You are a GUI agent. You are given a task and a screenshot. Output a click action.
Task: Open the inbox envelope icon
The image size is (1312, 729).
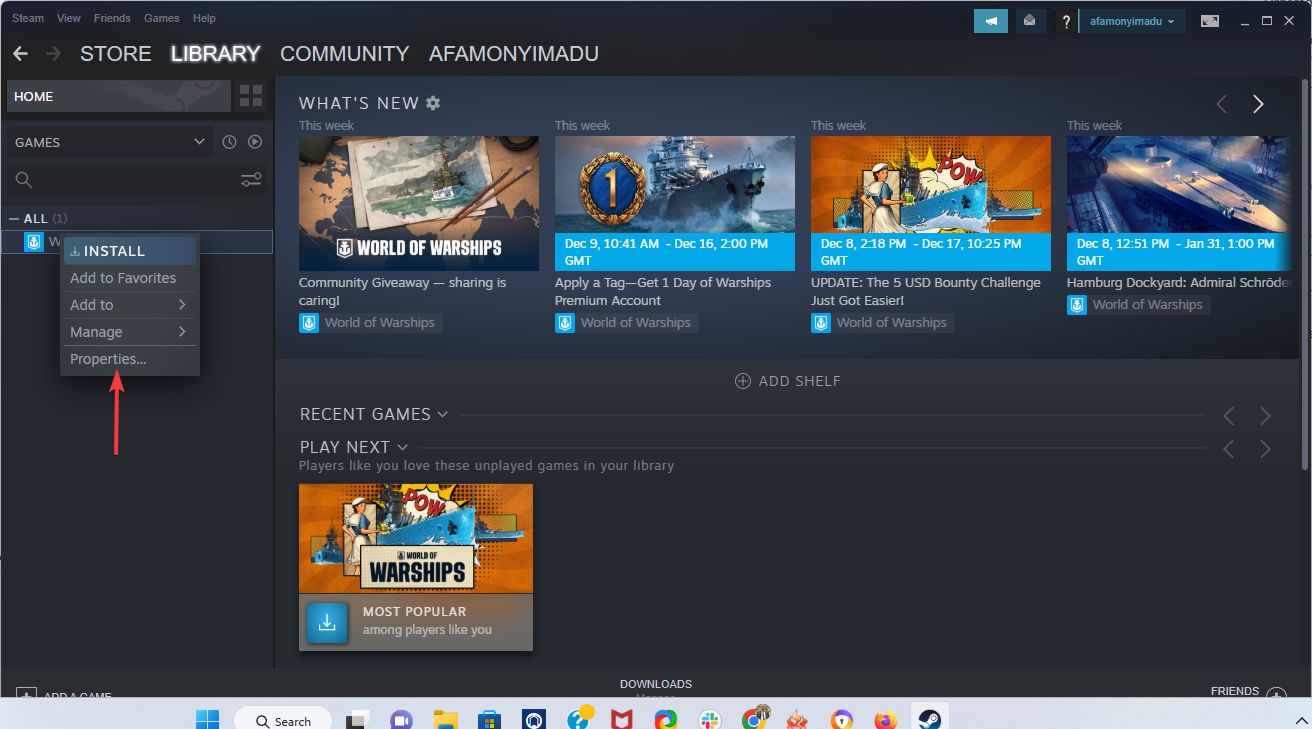click(1029, 21)
